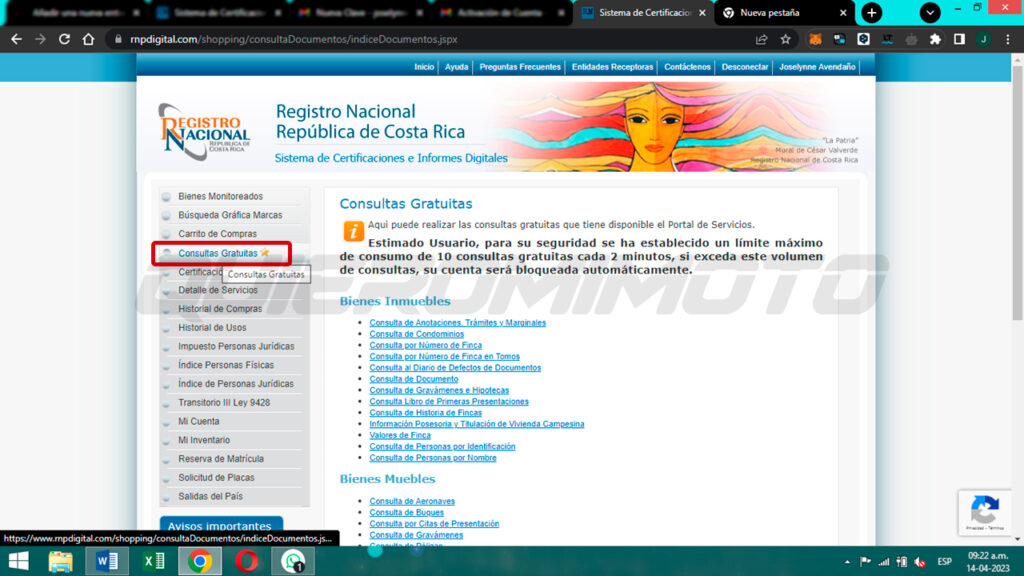Select Consultas Gratuitas in the sidebar

pyautogui.click(x=217, y=253)
